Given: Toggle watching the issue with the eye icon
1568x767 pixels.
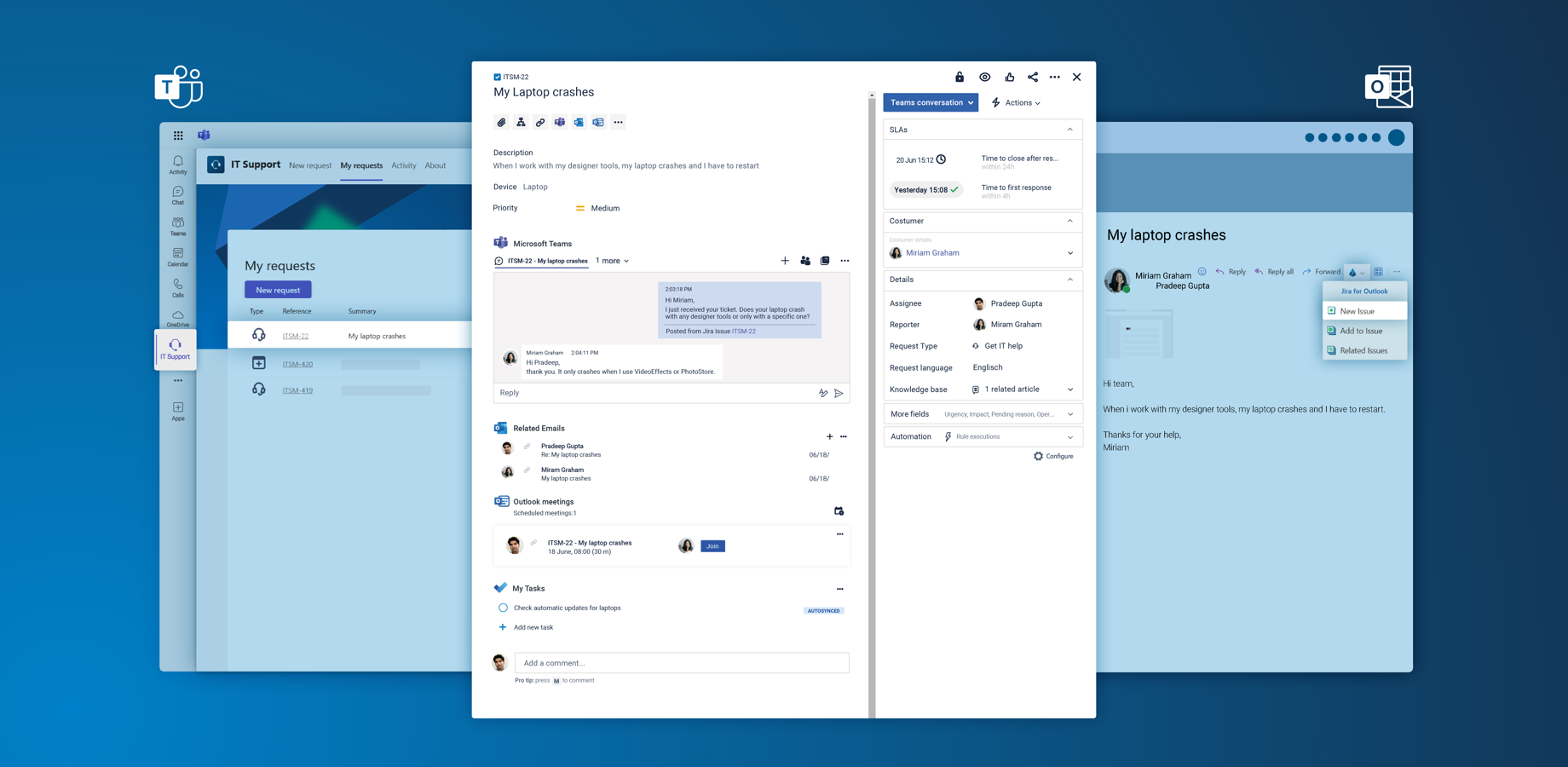Looking at the screenshot, I should (985, 78).
